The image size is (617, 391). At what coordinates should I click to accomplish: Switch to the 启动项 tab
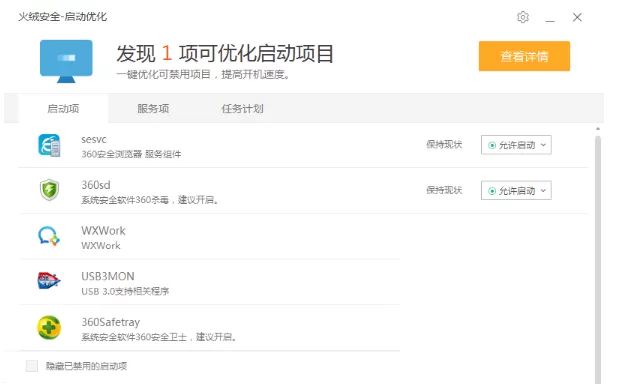click(x=63, y=109)
